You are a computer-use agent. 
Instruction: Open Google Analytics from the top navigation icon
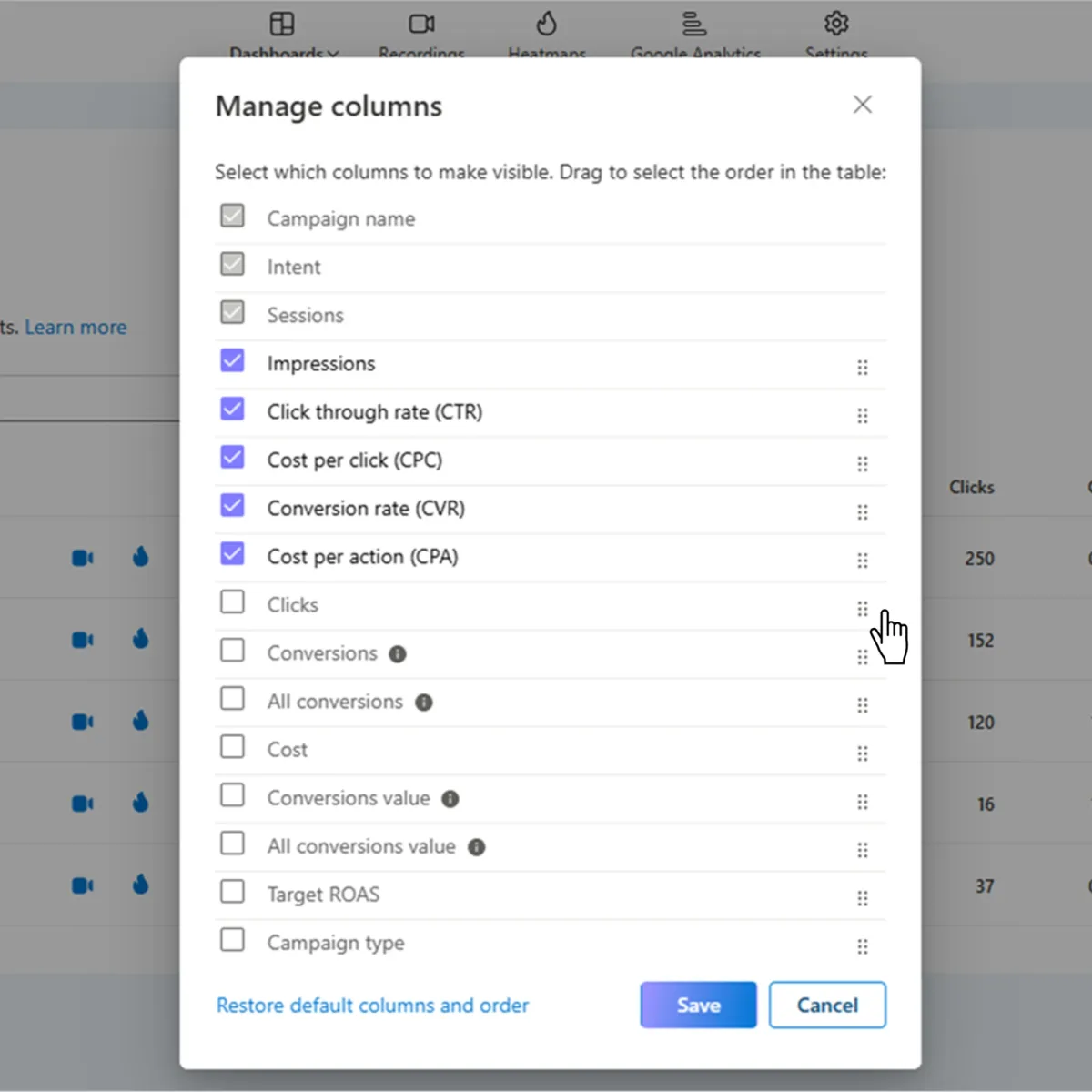point(694,24)
